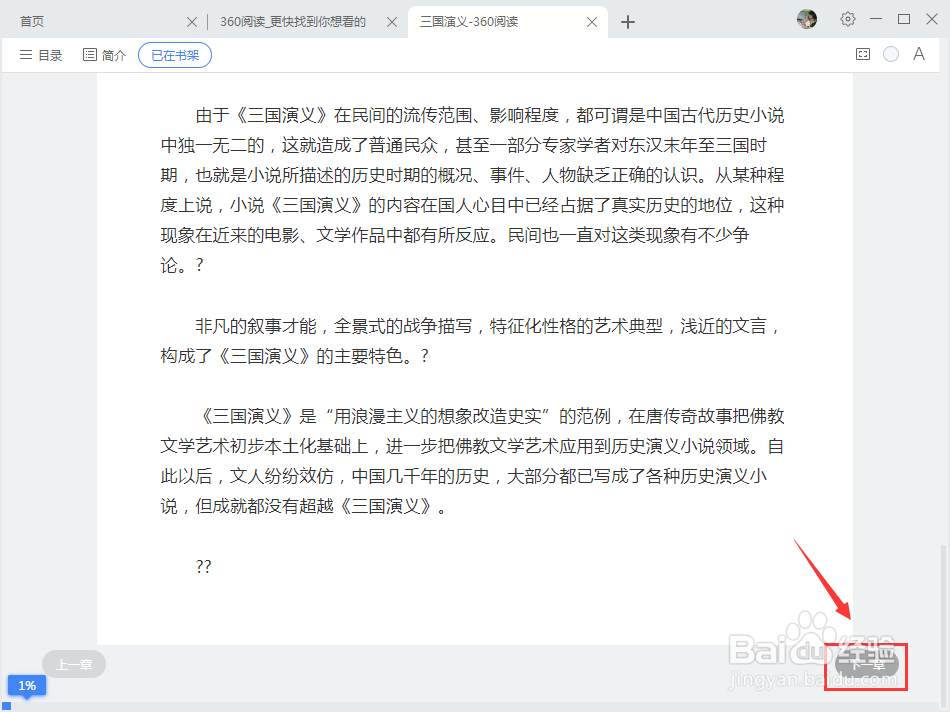Click the 1% reading progress indicator

pos(27,685)
